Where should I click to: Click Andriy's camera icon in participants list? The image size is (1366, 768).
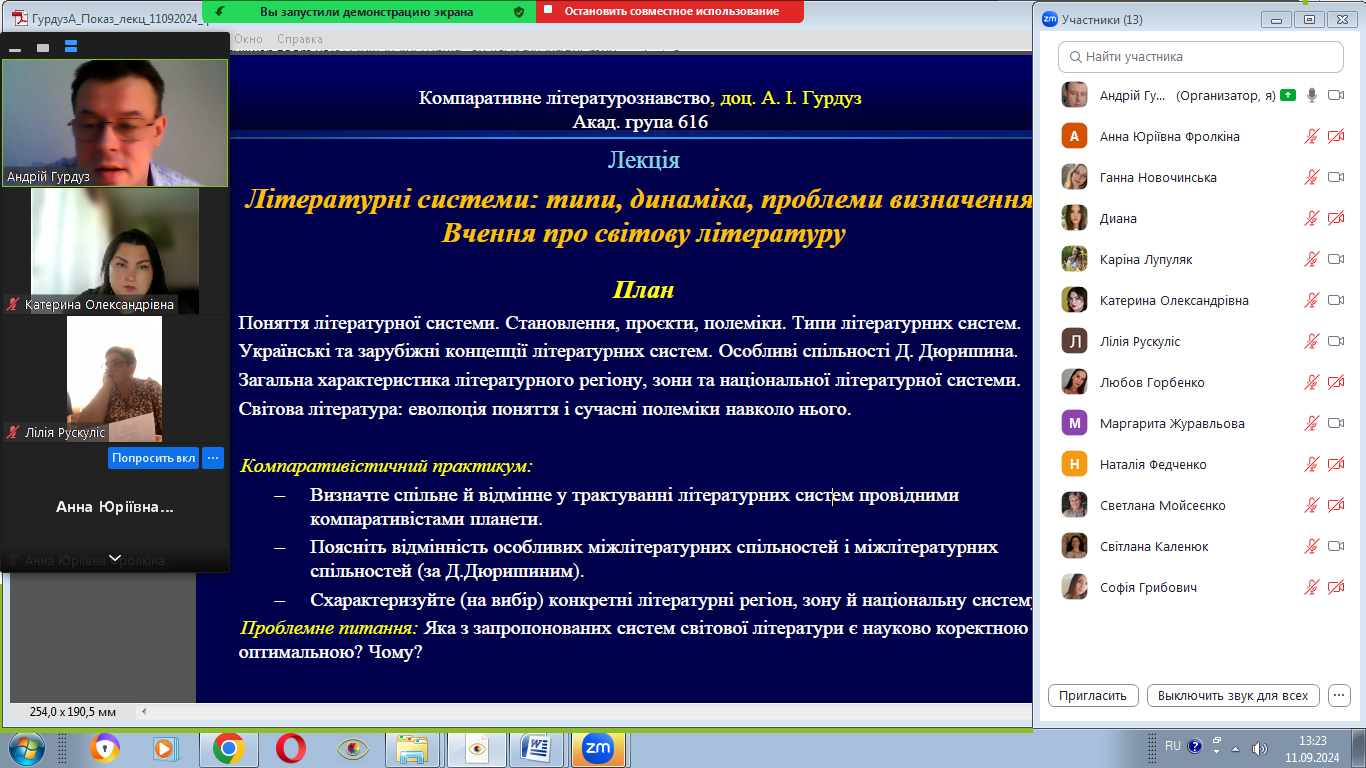pyautogui.click(x=1335, y=95)
